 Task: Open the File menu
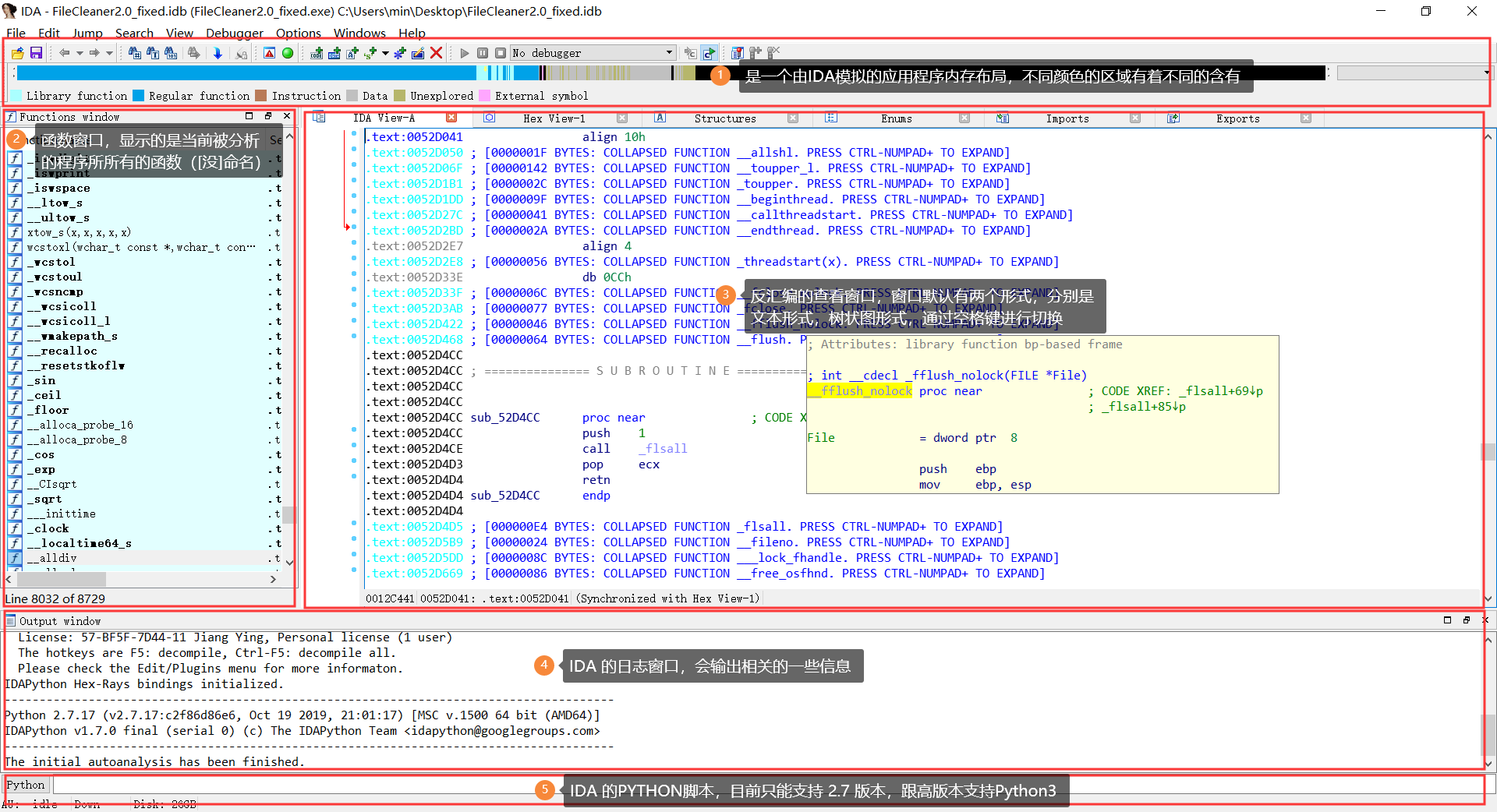click(x=16, y=33)
